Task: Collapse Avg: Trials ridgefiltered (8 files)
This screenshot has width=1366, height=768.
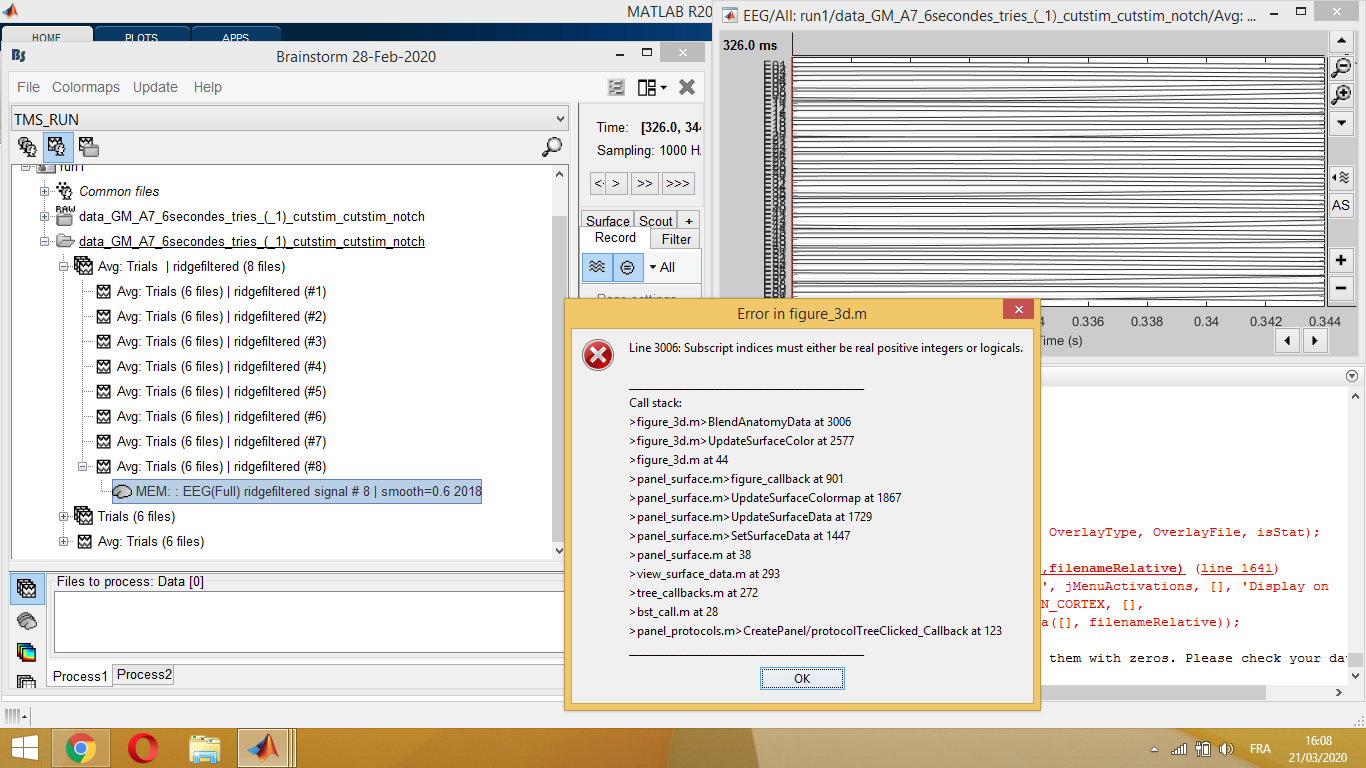Action: point(63,266)
